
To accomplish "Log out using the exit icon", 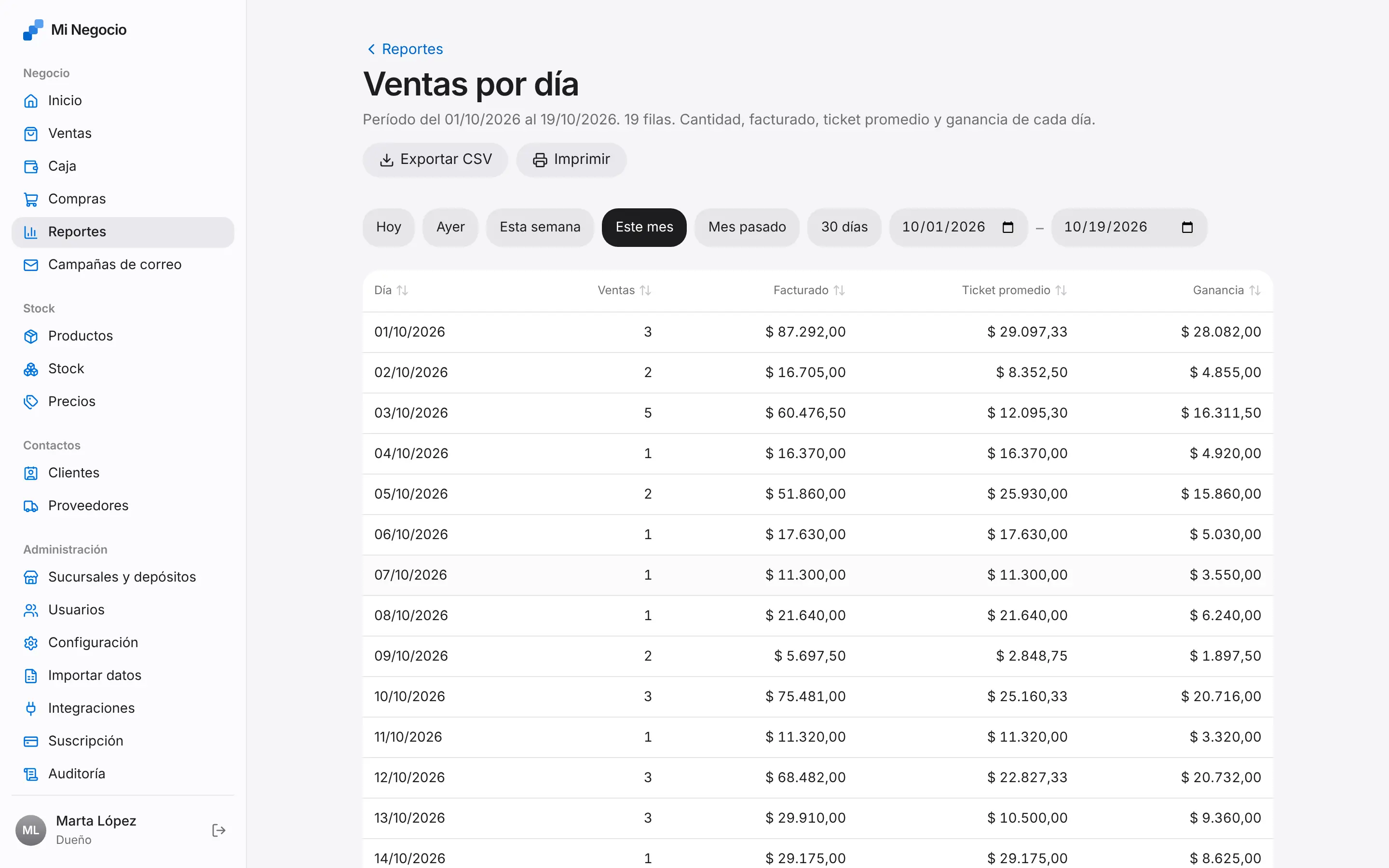I will tap(218, 830).
